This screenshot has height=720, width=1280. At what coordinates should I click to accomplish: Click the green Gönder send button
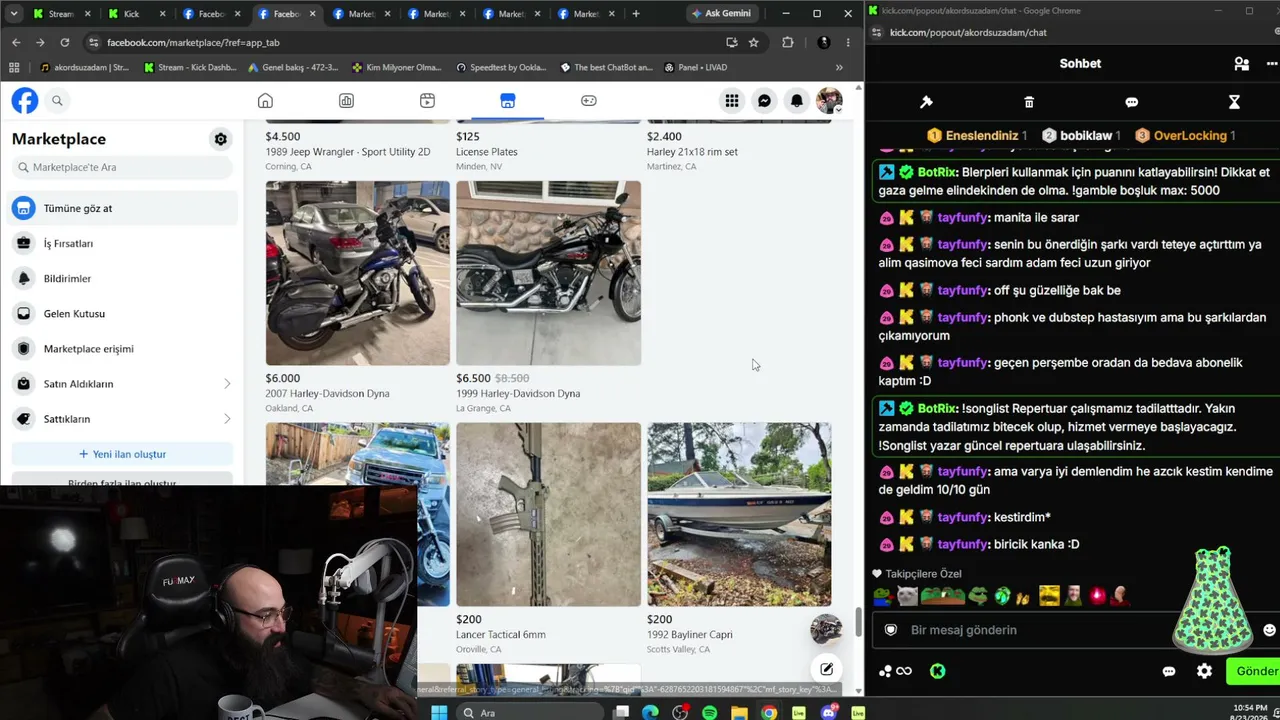coord(1255,671)
